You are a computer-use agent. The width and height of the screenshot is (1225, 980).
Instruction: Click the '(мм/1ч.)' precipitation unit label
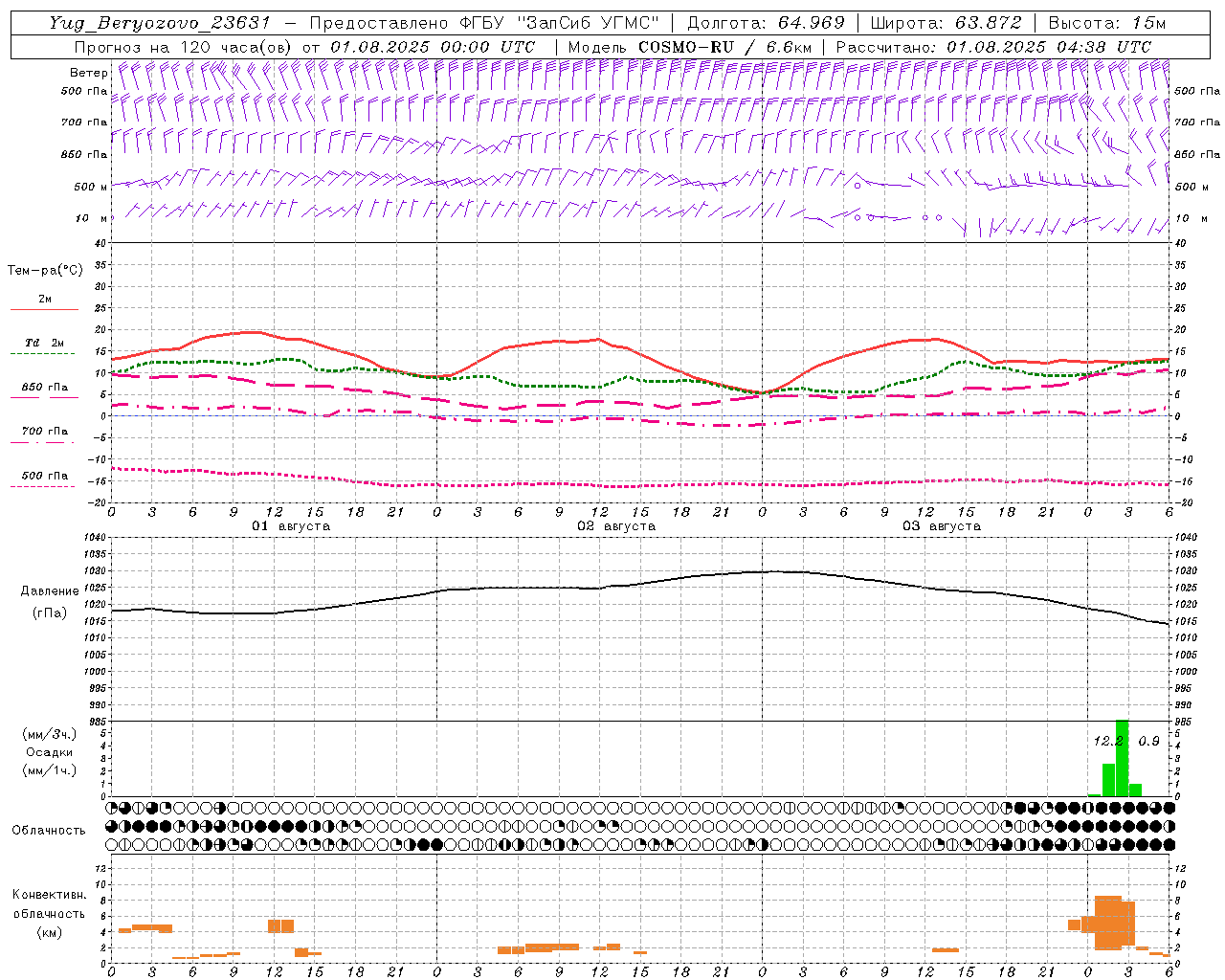click(x=50, y=770)
